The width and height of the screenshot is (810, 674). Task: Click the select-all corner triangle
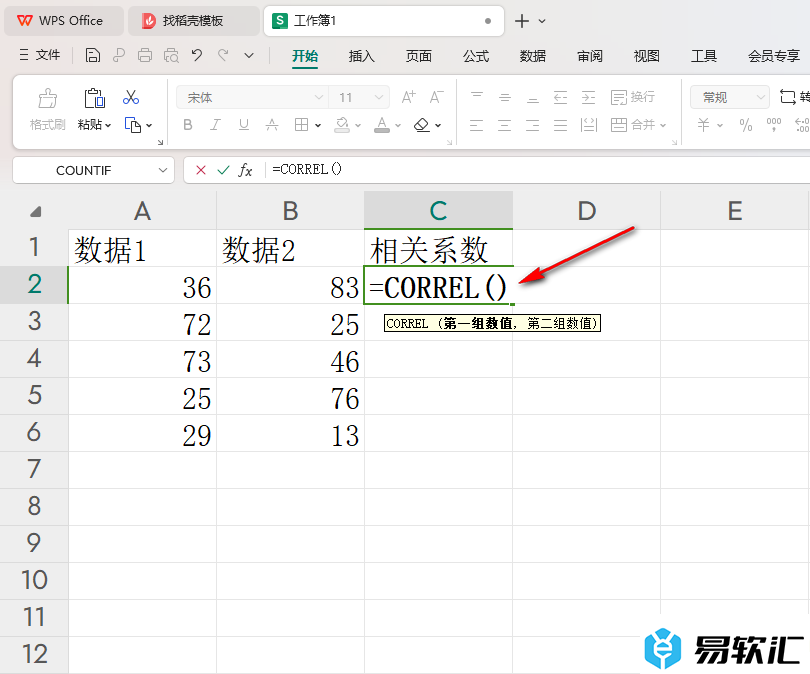pos(35,211)
